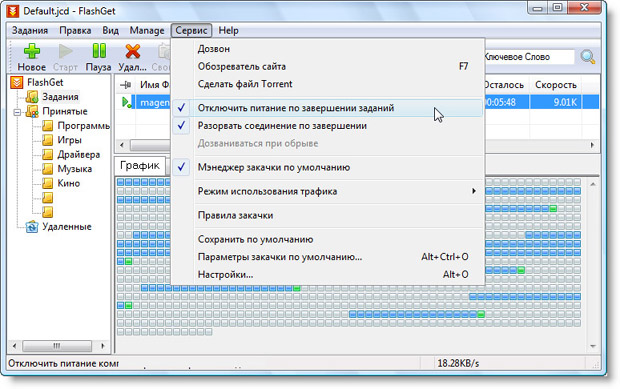620x389 pixels.
Task: Open the Вид menu
Action: tap(110, 30)
